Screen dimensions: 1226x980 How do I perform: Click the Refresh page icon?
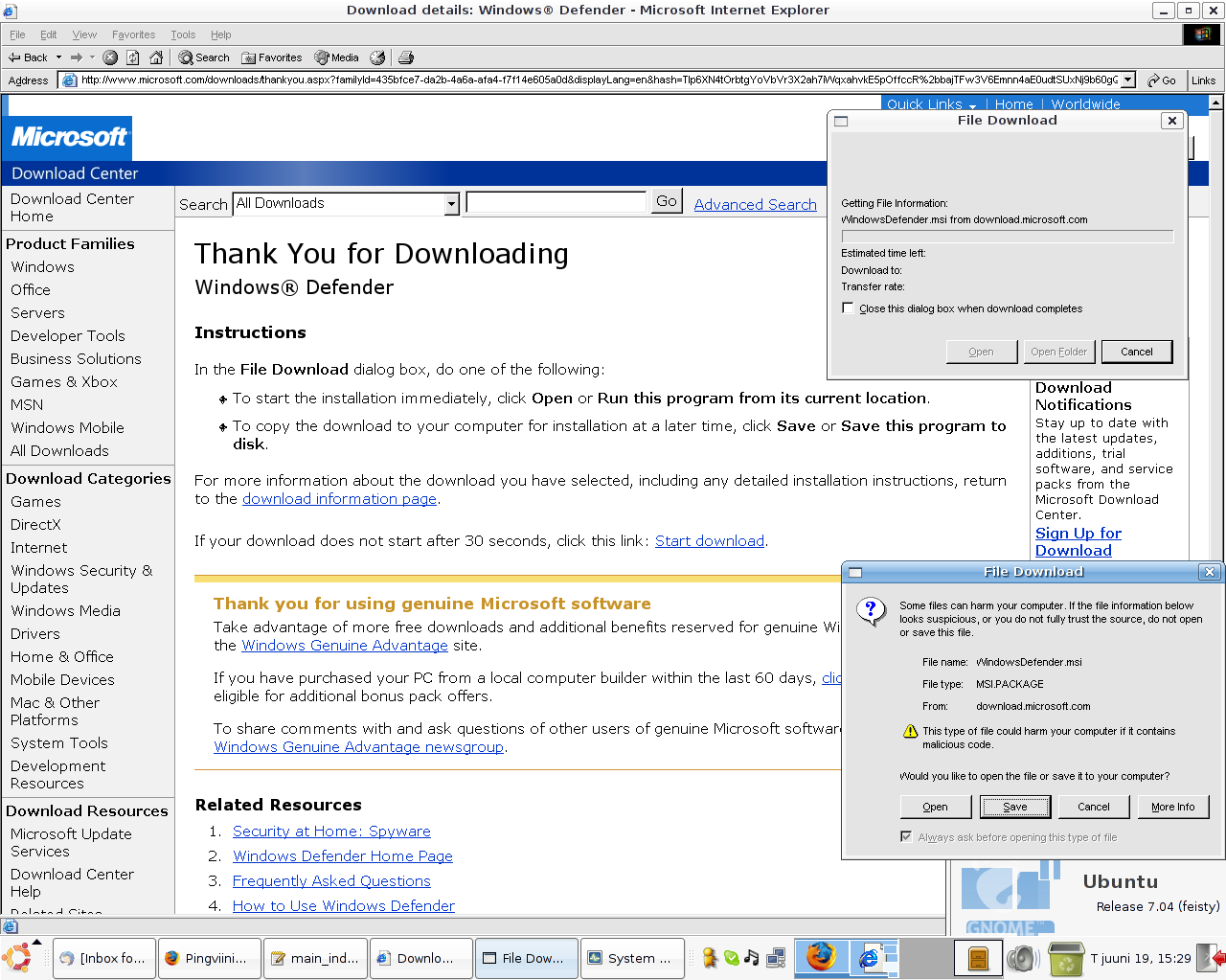point(133,57)
